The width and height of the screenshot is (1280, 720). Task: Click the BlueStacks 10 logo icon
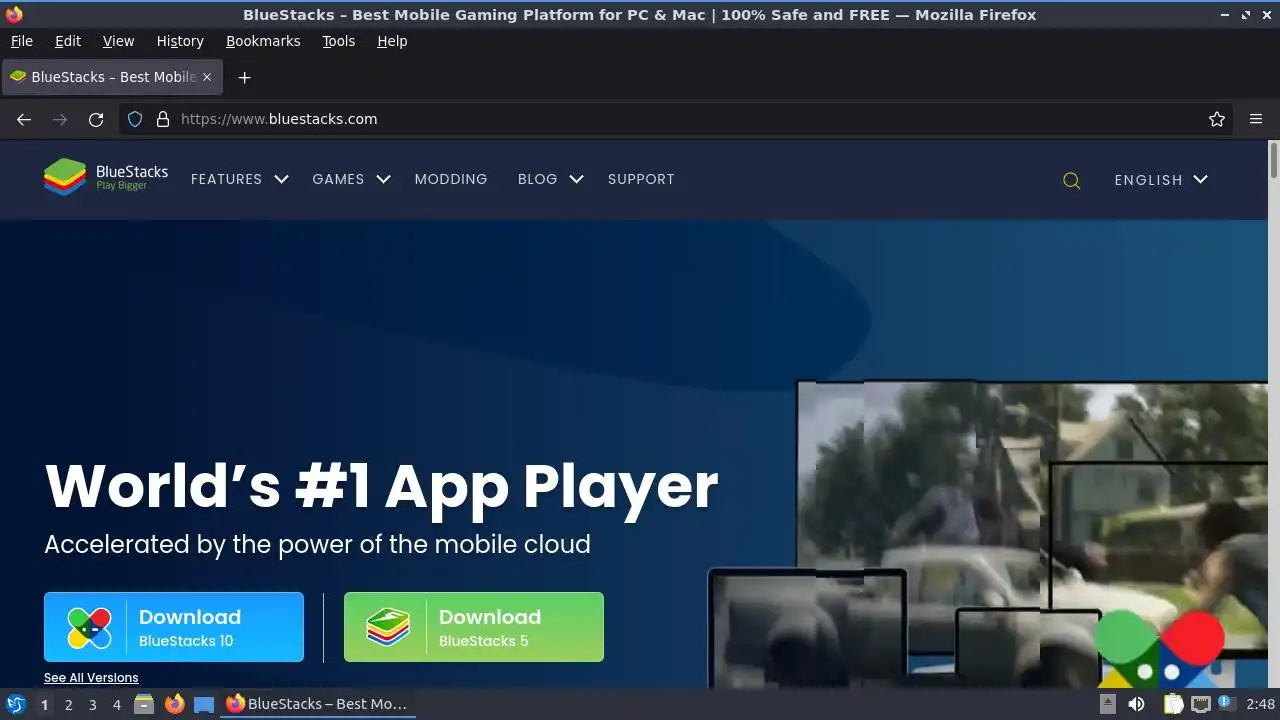(89, 628)
